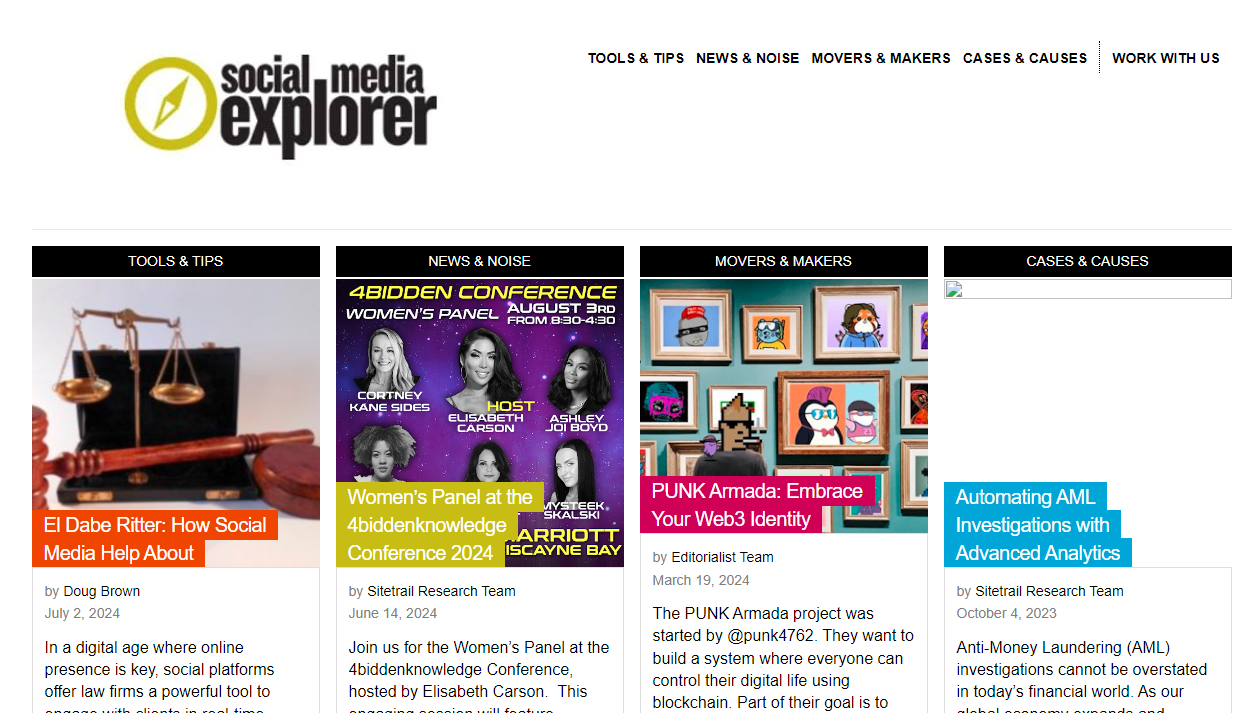Open the Work With Us menu item
This screenshot has width=1243, height=713.
(1166, 58)
